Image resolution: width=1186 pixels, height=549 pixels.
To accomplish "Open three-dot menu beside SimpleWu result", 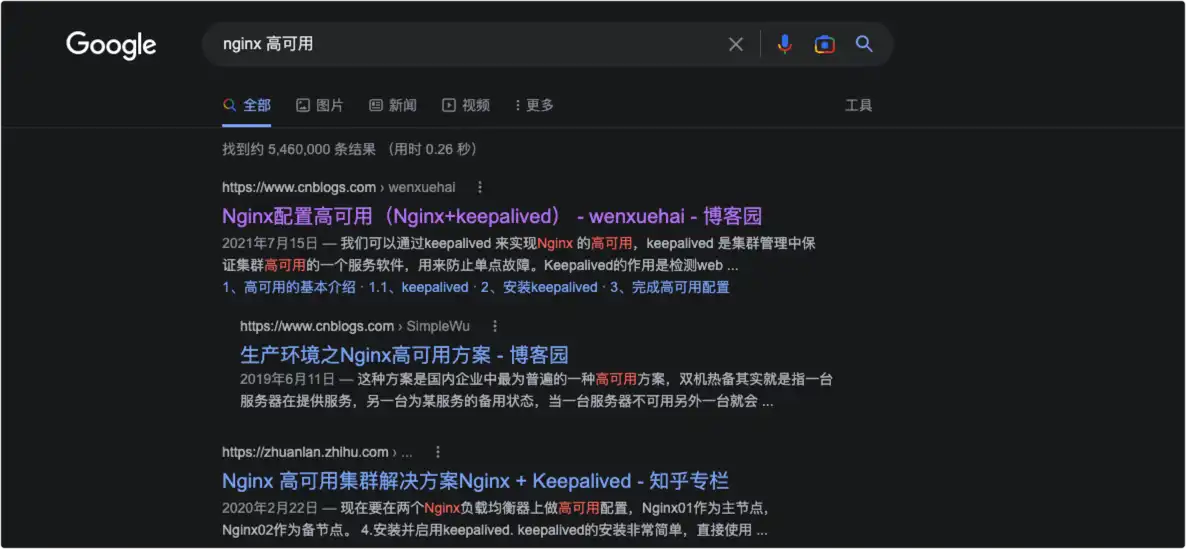I will point(495,326).
